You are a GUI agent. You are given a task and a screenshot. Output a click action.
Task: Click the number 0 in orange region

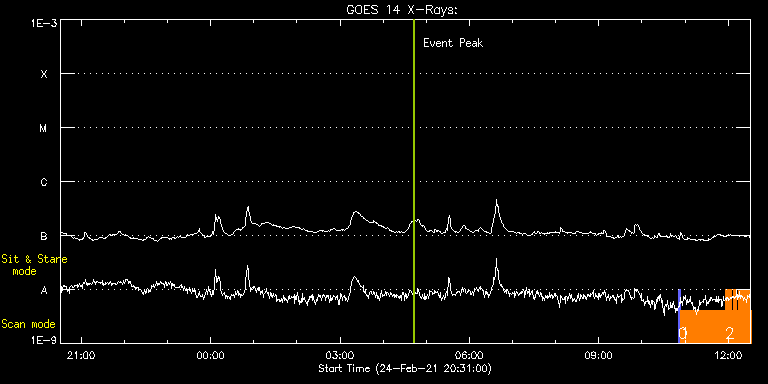pos(683,334)
